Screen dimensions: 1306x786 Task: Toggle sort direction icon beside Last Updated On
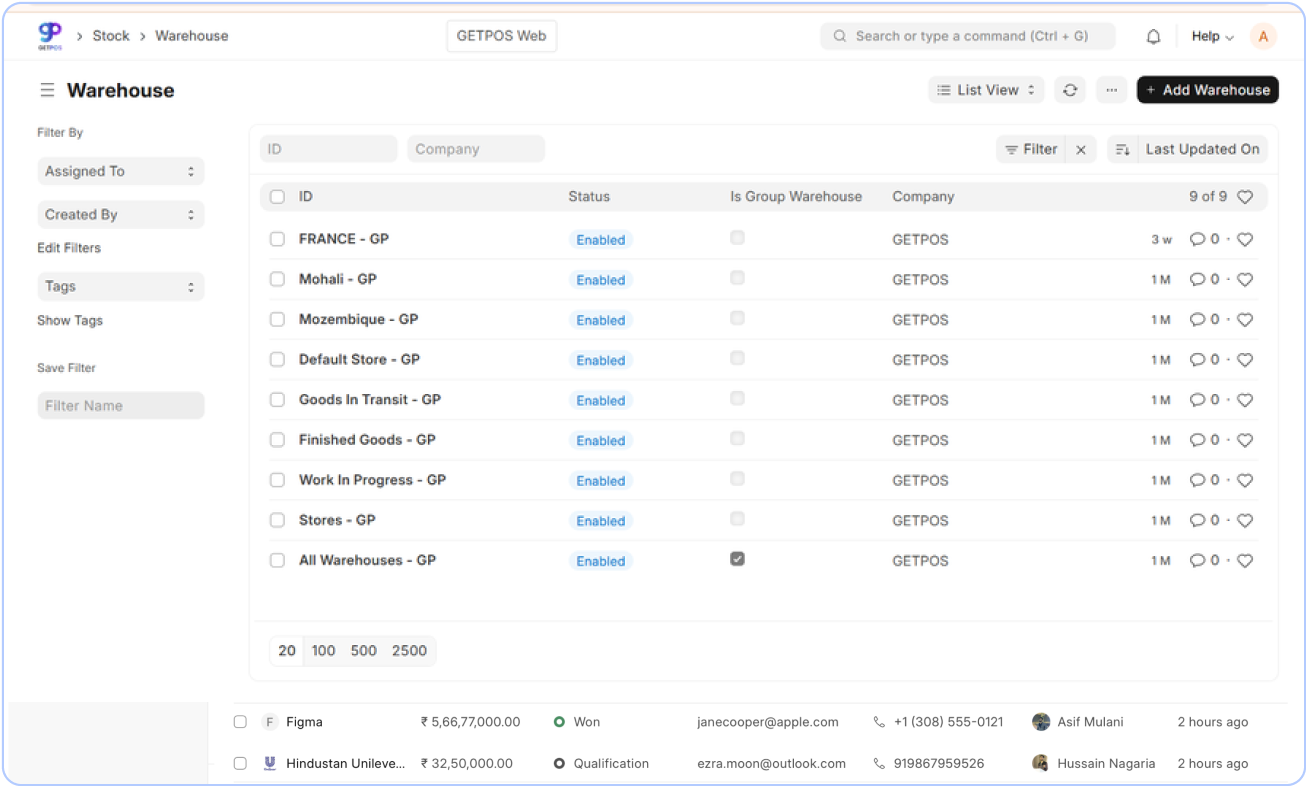click(x=1123, y=150)
